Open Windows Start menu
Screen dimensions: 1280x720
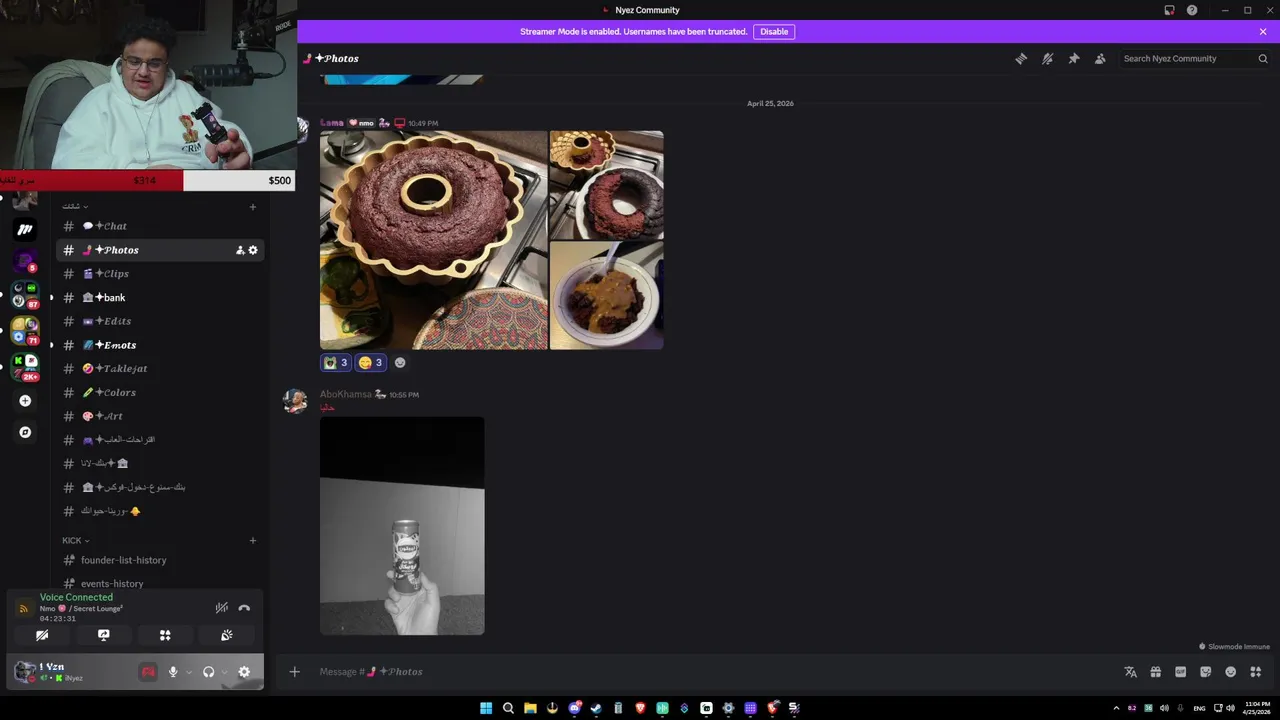pos(486,708)
